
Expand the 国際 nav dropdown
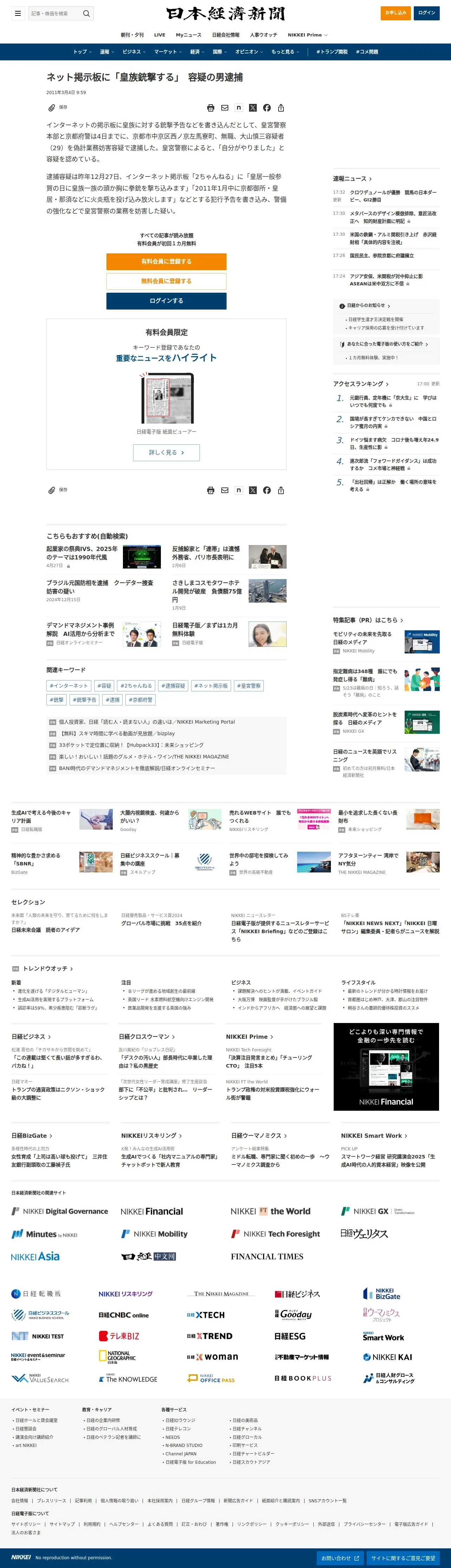click(220, 52)
